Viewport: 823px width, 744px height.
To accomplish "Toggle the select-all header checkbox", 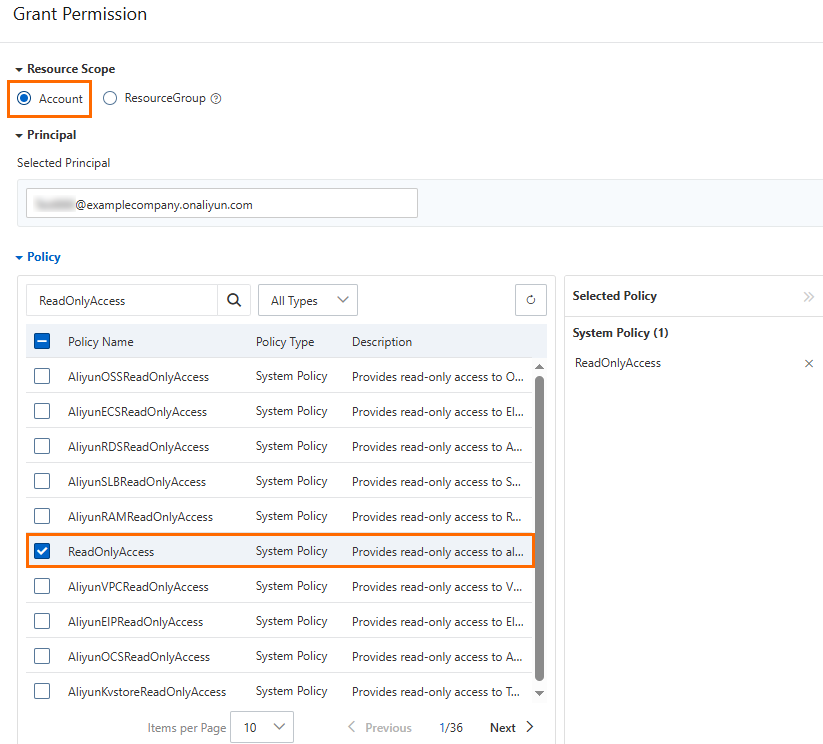I will [42, 341].
